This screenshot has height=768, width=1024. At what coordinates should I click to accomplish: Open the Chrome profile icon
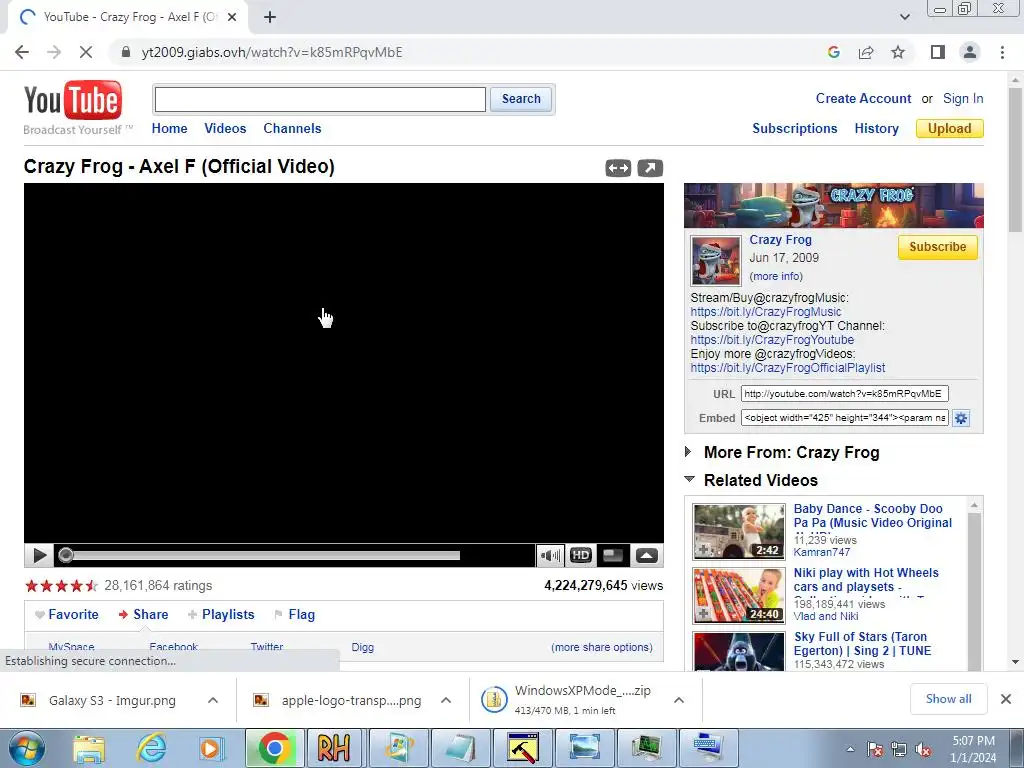(x=970, y=52)
